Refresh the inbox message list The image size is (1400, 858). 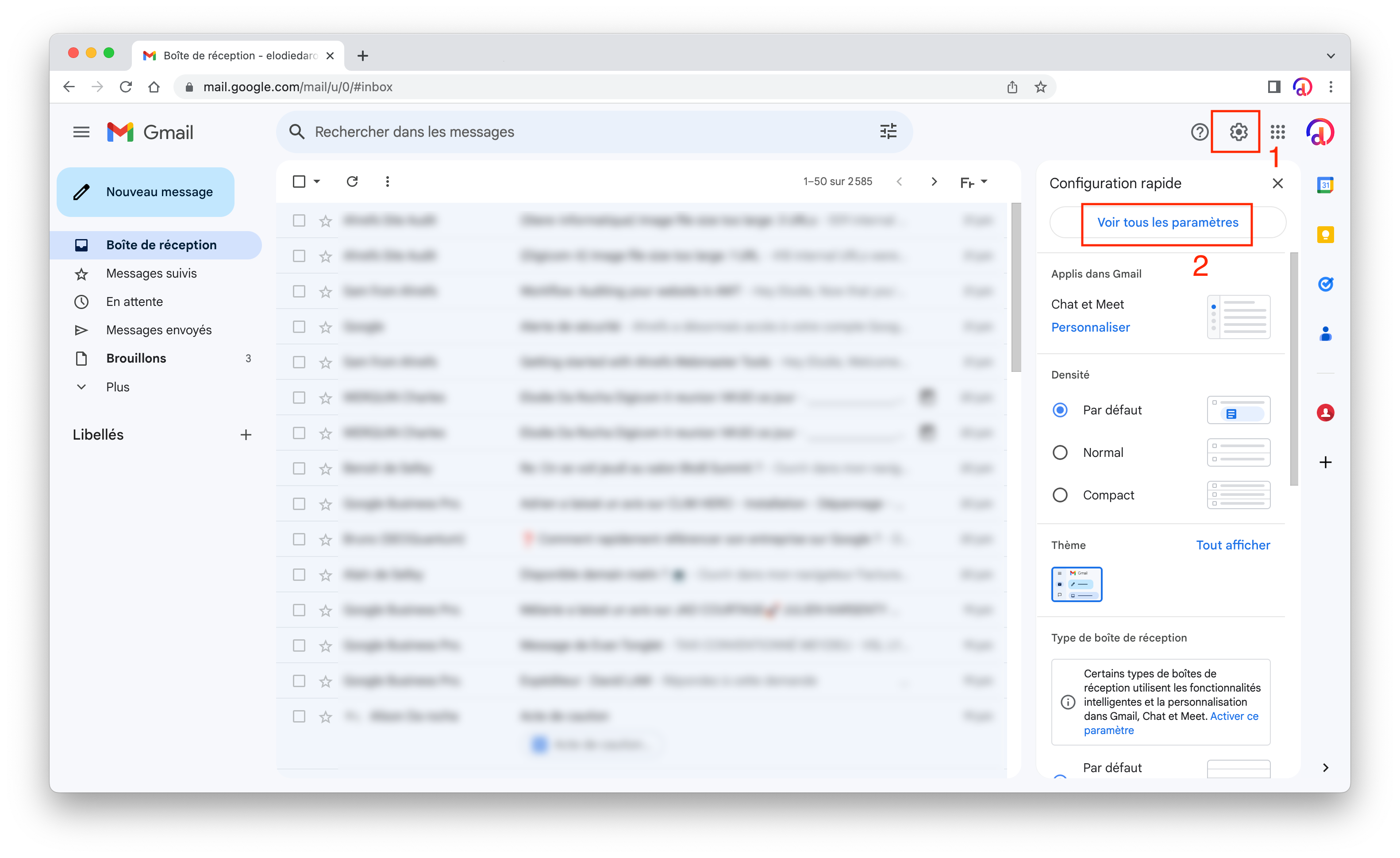coord(352,182)
